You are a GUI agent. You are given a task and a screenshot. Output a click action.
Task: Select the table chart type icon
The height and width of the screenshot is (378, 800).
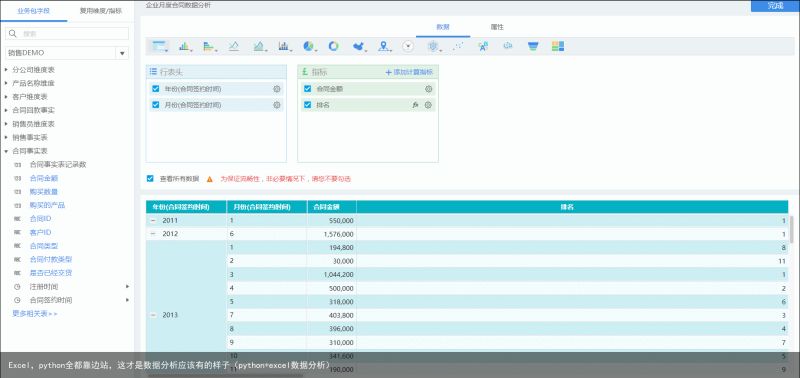coord(160,46)
